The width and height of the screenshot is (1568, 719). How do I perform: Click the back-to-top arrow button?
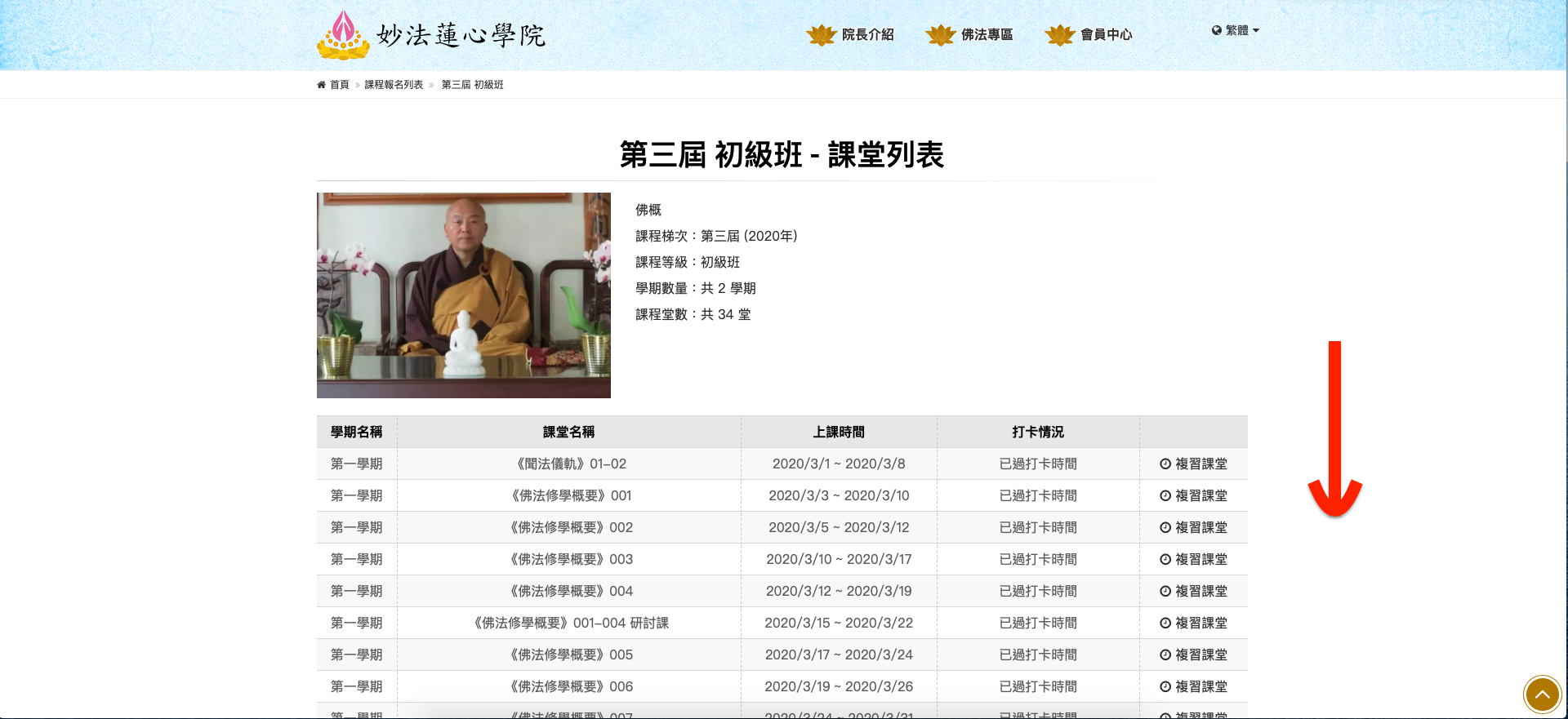(x=1543, y=695)
